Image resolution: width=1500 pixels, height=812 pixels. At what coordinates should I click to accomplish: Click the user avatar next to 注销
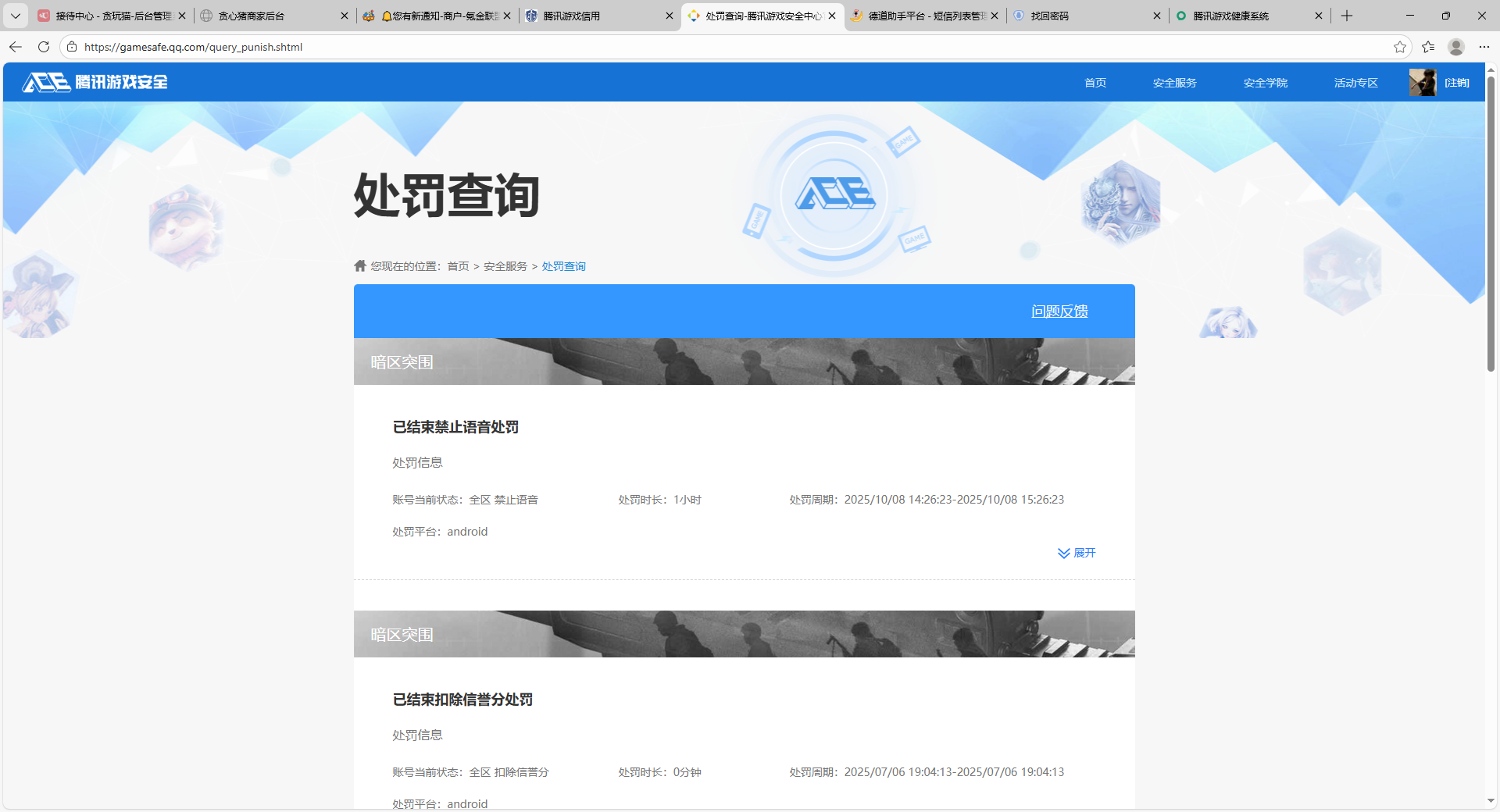point(1423,82)
